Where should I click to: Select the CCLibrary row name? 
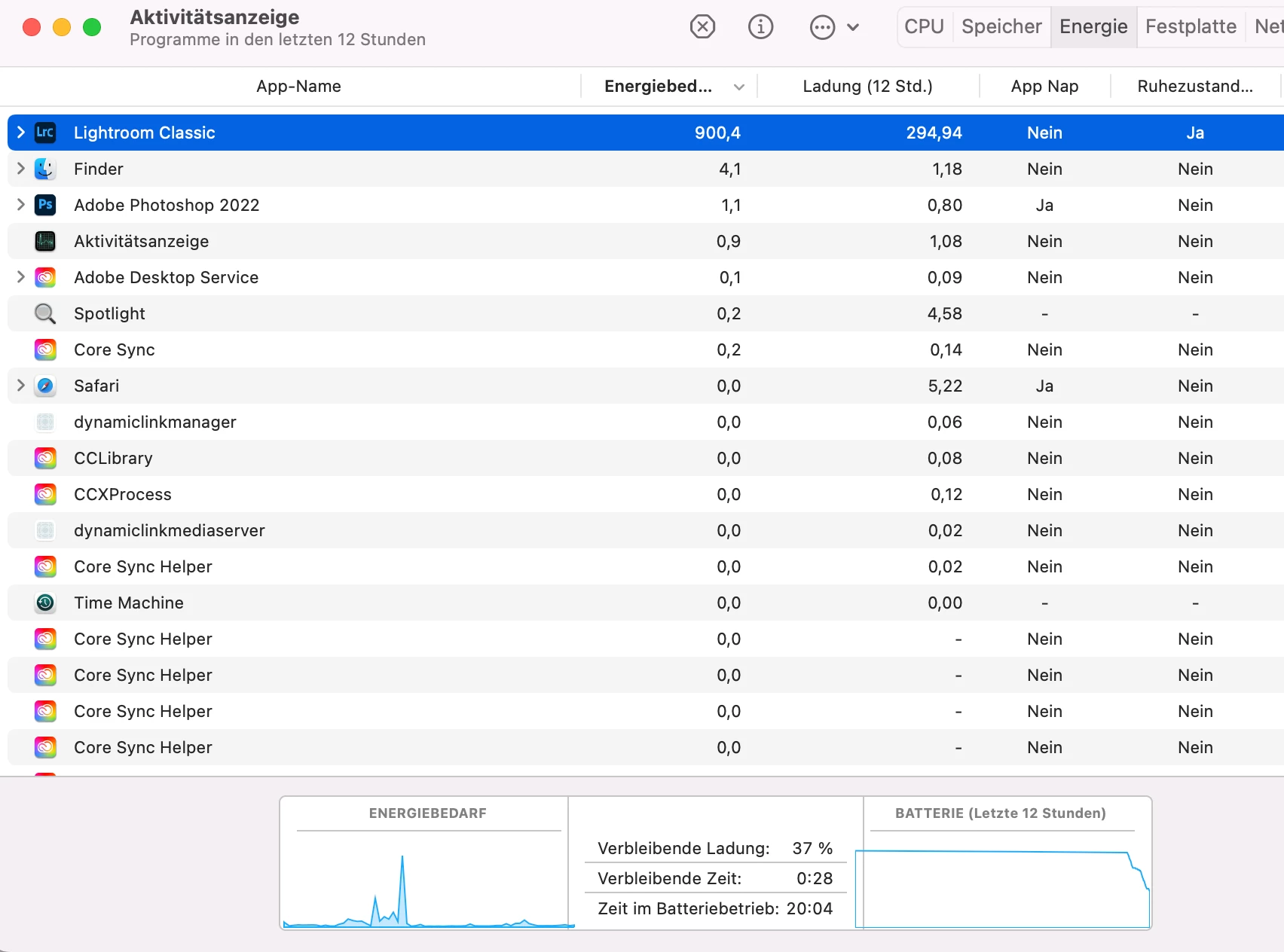(113, 458)
